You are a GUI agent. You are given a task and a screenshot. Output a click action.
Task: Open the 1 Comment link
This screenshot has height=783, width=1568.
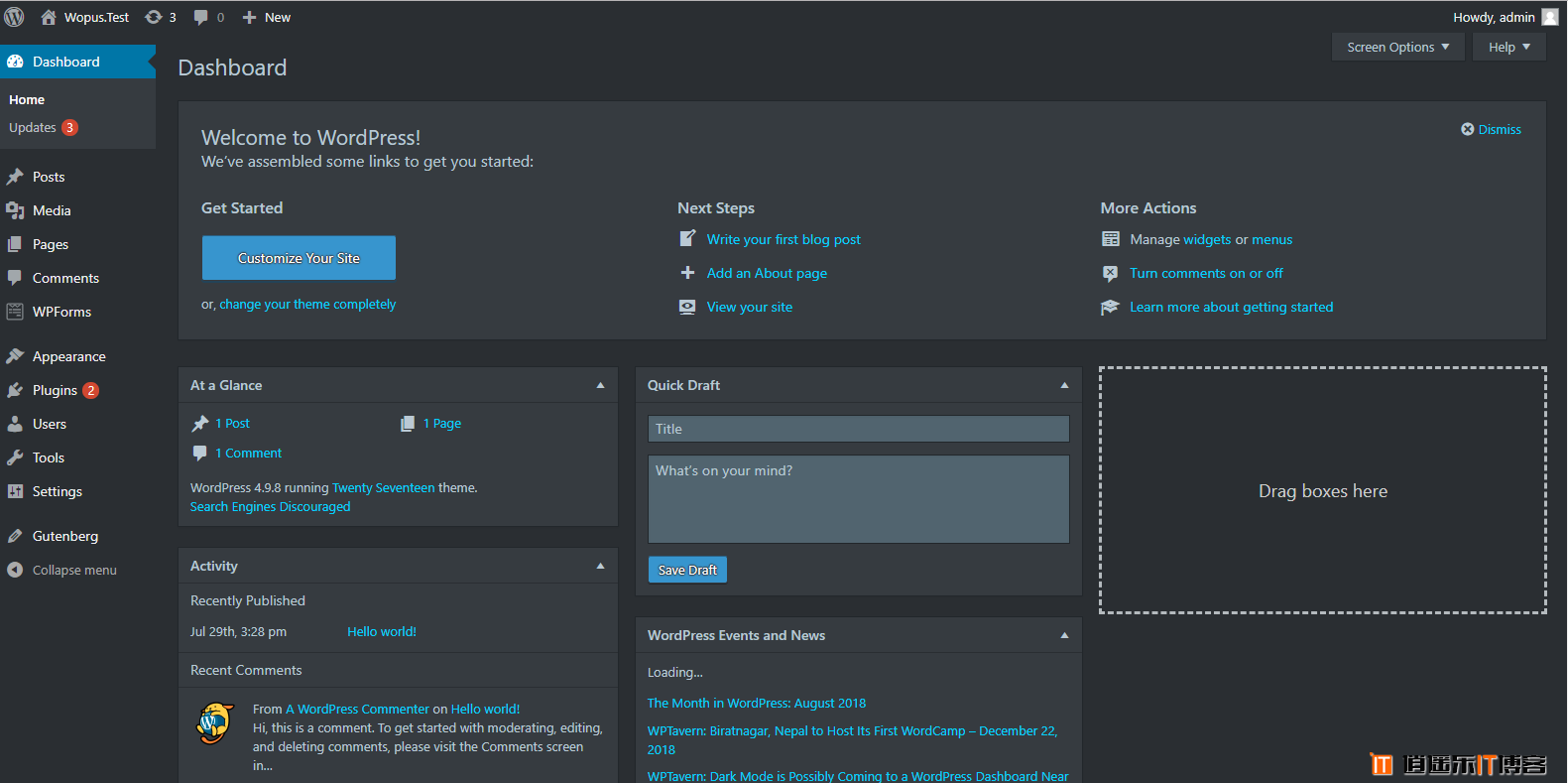pos(249,453)
